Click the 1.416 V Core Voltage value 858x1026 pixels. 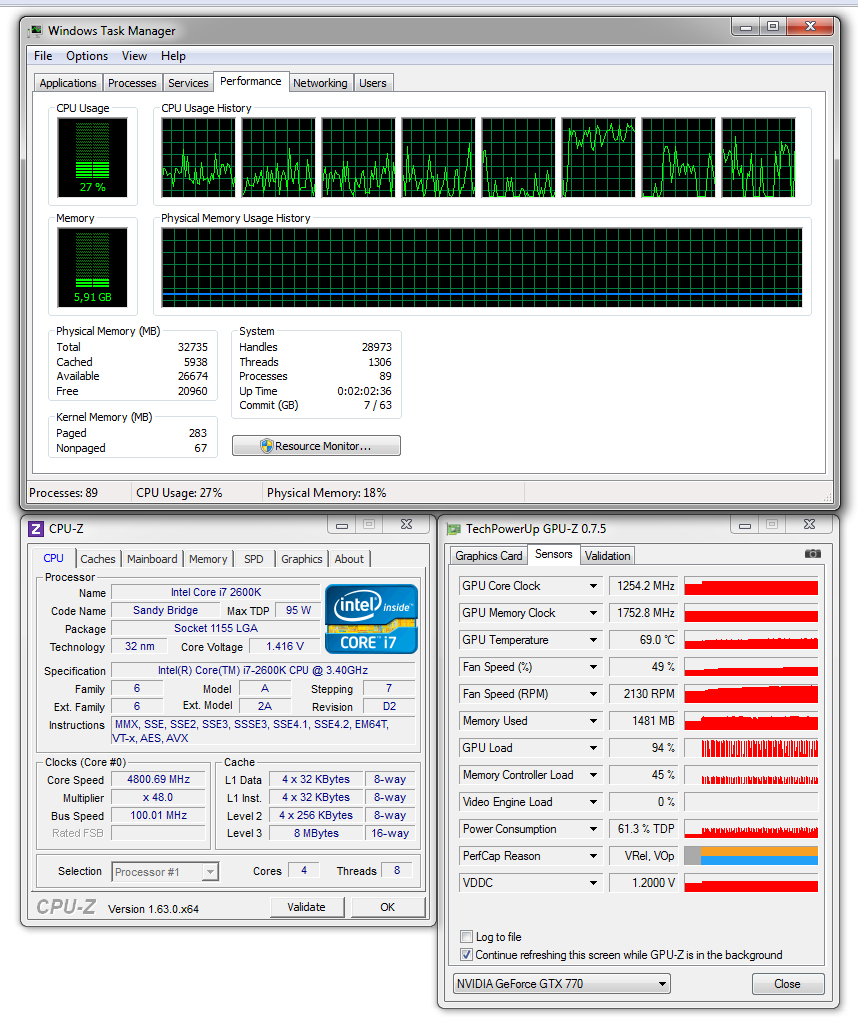[285, 646]
